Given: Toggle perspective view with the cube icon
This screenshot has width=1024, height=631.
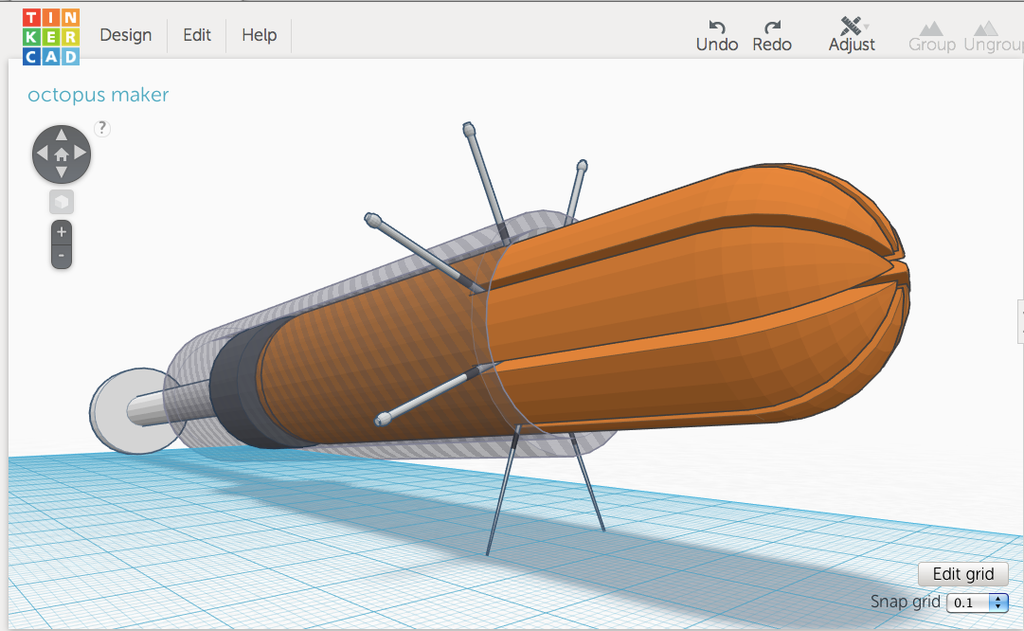Looking at the screenshot, I should pos(61,202).
